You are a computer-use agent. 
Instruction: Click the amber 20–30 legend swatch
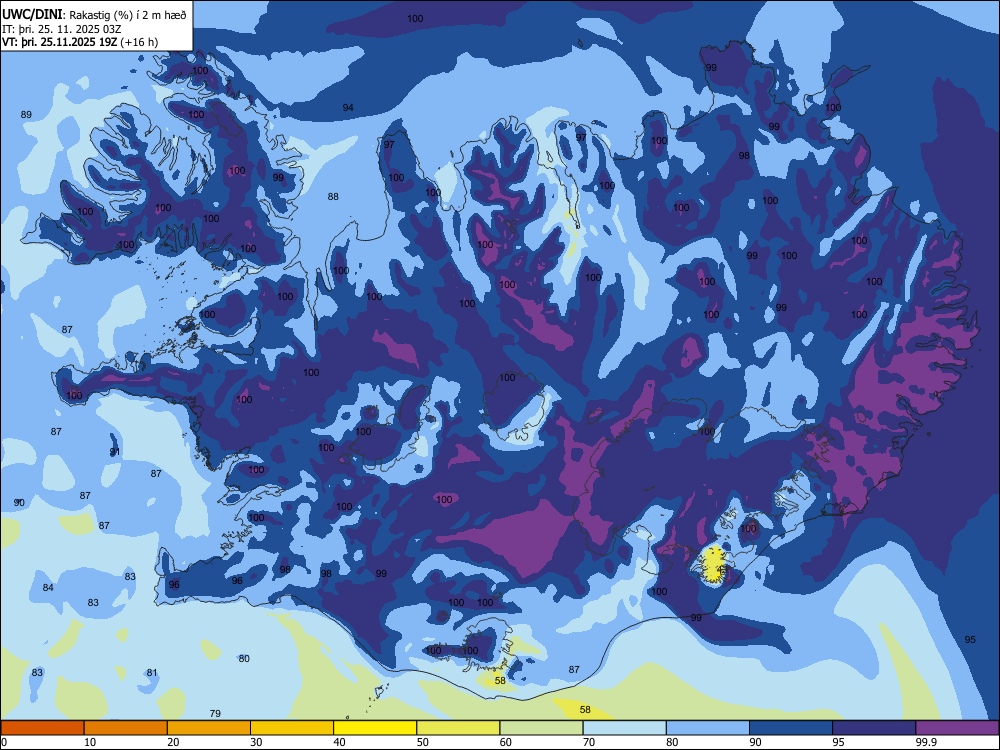point(209,728)
